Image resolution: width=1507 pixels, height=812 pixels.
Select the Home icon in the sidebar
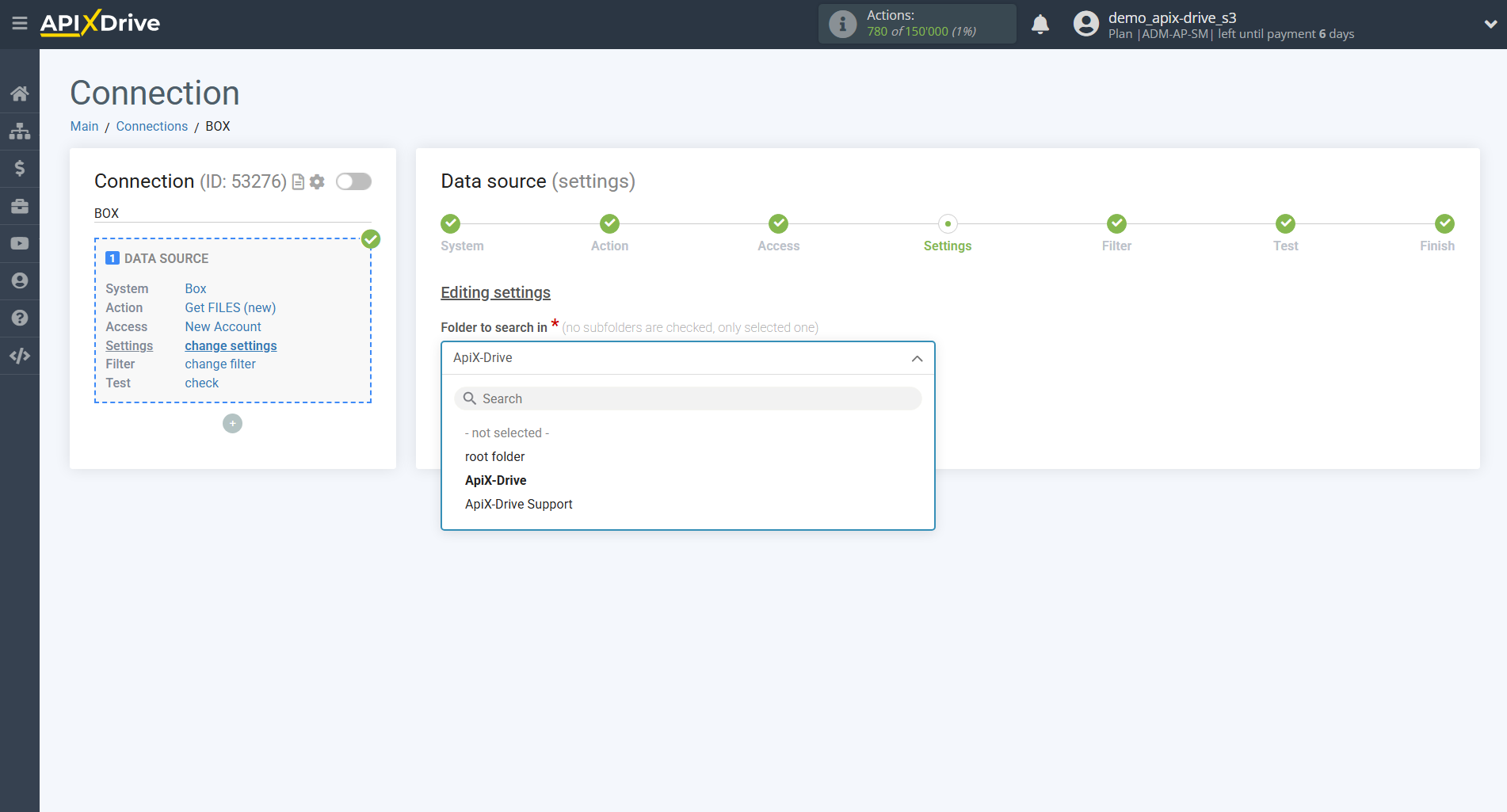(x=20, y=93)
